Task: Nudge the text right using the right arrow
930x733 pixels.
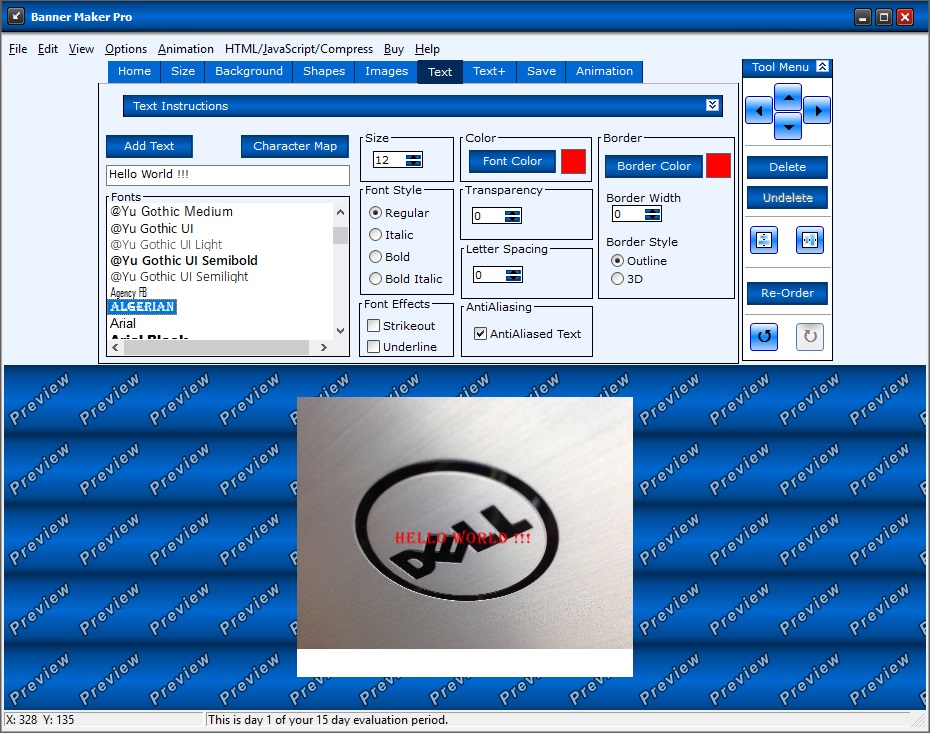Action: tap(817, 111)
